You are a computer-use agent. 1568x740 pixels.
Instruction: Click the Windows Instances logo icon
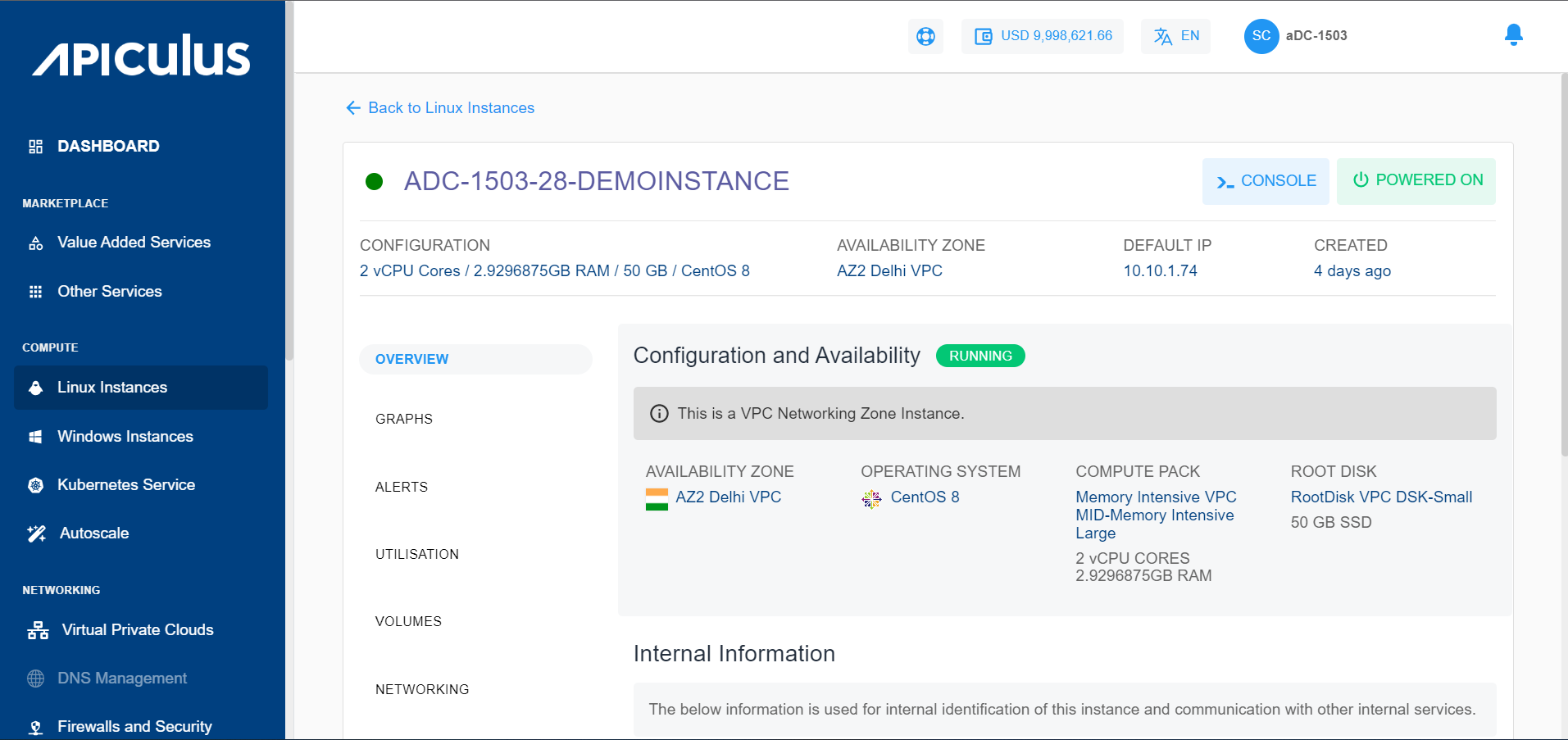click(35, 437)
